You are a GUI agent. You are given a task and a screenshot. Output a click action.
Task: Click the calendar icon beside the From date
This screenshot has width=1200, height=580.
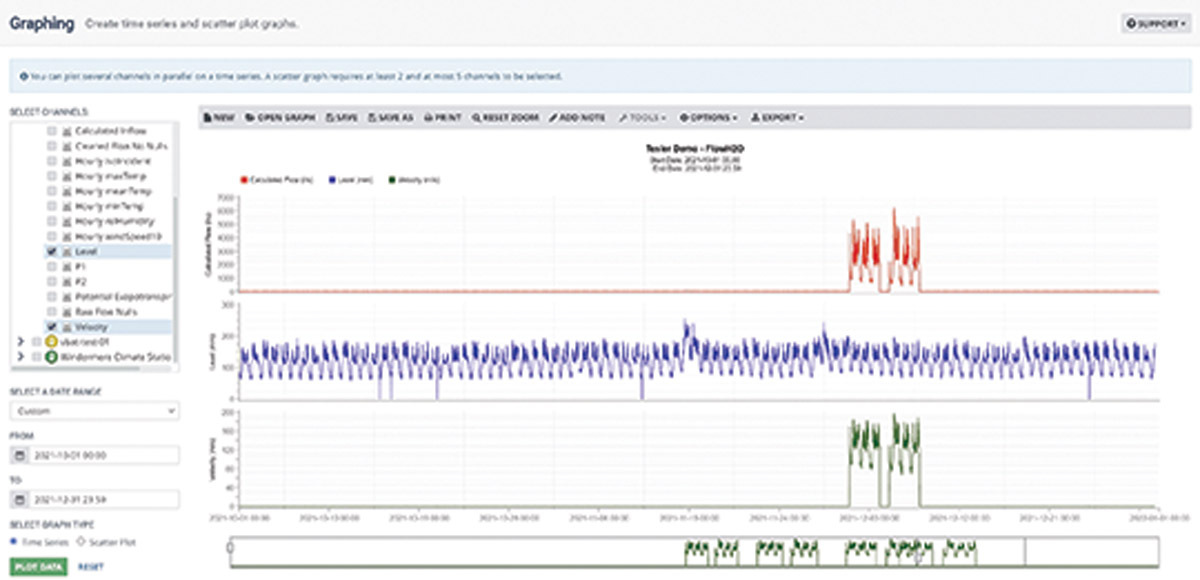pos(19,456)
